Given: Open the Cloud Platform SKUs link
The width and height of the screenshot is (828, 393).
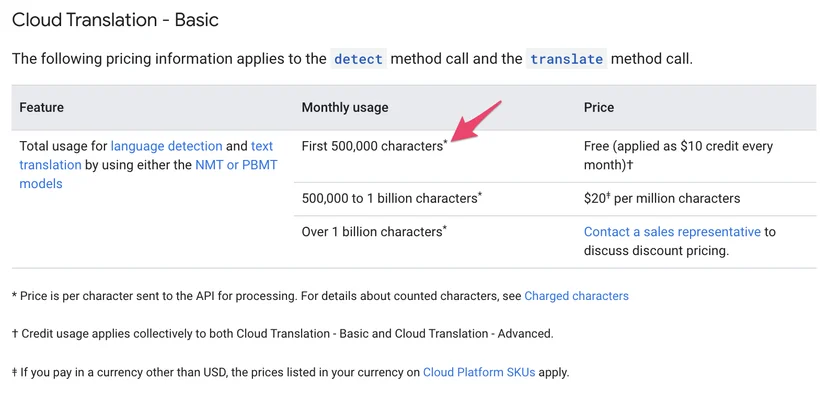Looking at the screenshot, I should (x=479, y=372).
